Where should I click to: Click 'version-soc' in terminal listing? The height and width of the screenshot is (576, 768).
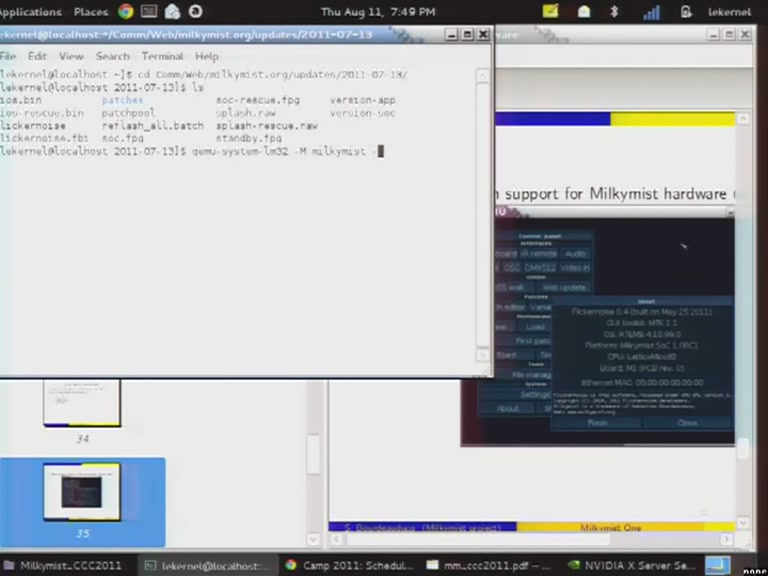pyautogui.click(x=362, y=113)
